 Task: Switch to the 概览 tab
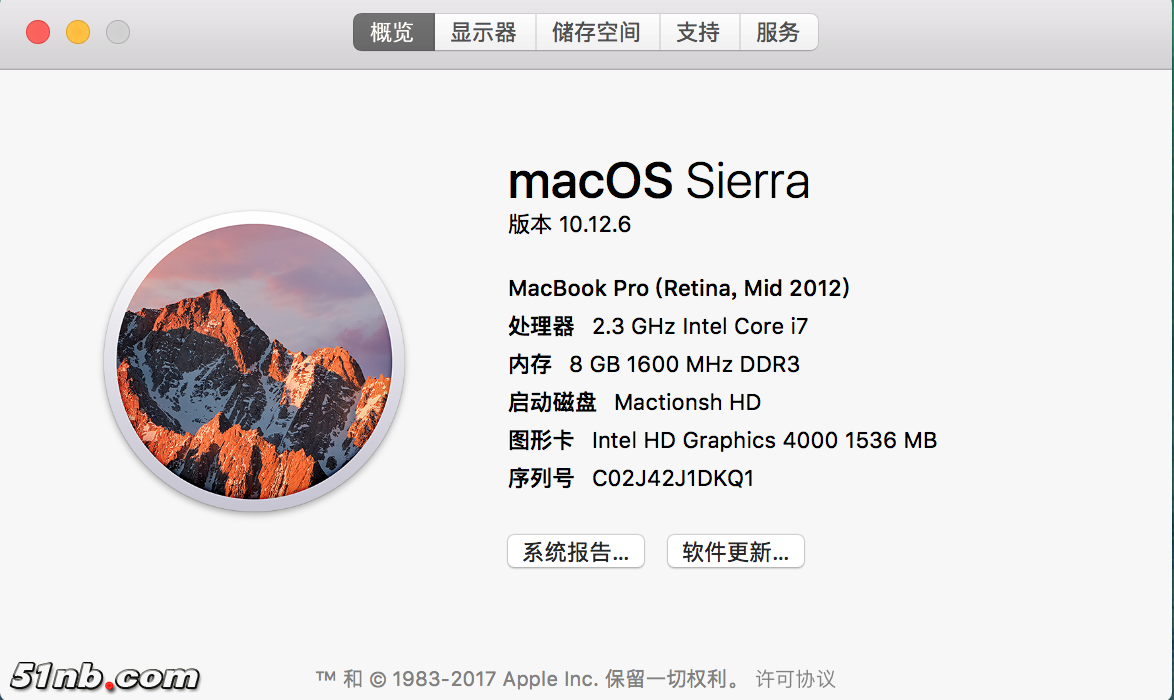pos(392,32)
